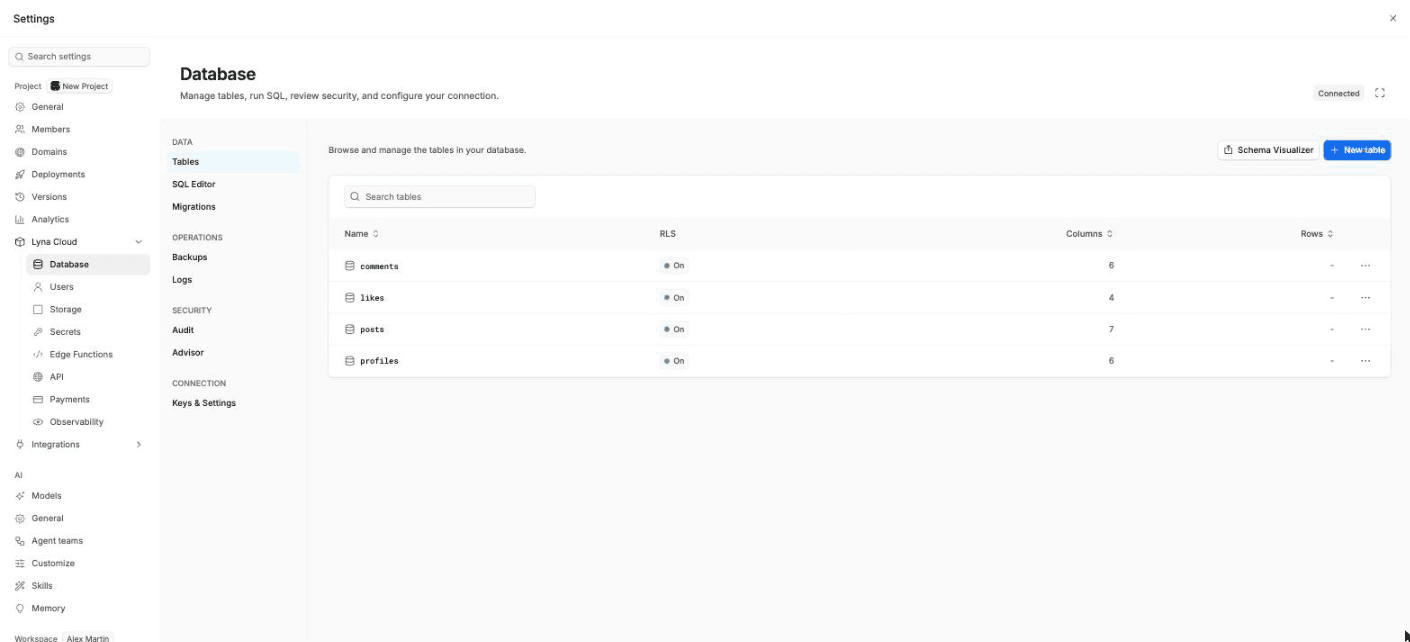Click the Analytics bar chart icon
Viewport: 1410px width, 642px height.
(x=20, y=219)
